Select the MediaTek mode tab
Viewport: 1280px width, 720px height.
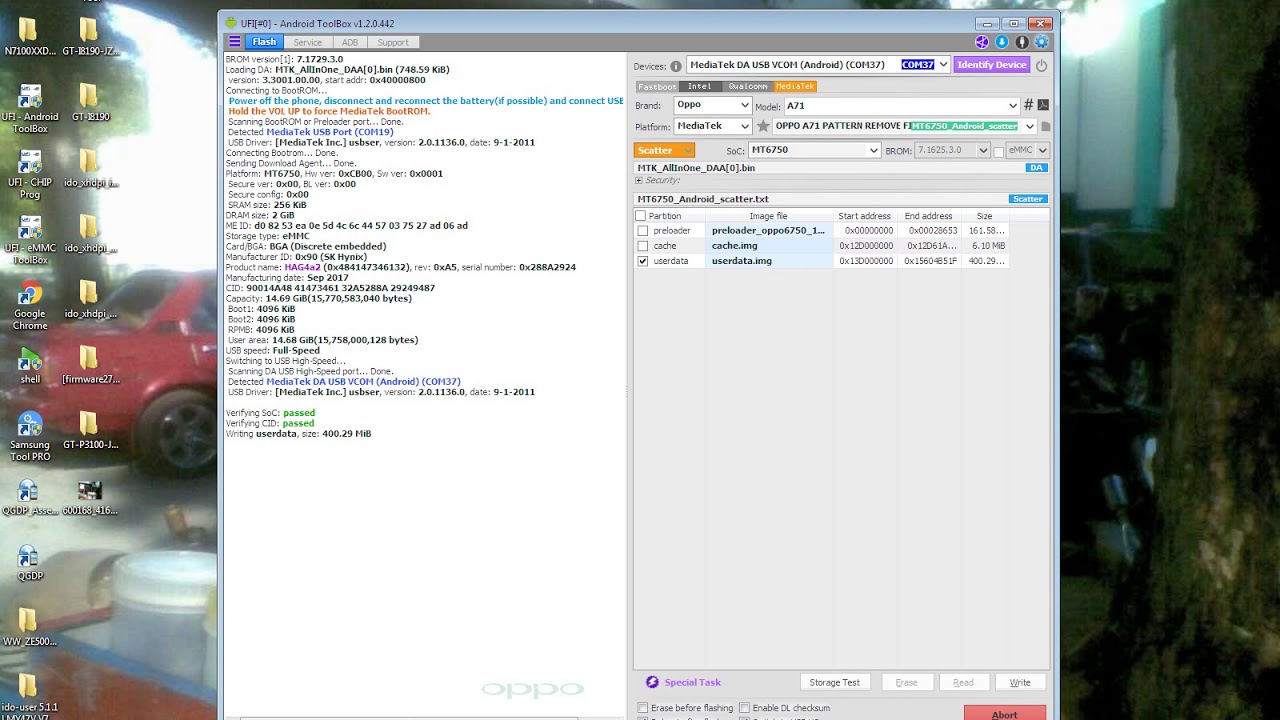[x=795, y=87]
